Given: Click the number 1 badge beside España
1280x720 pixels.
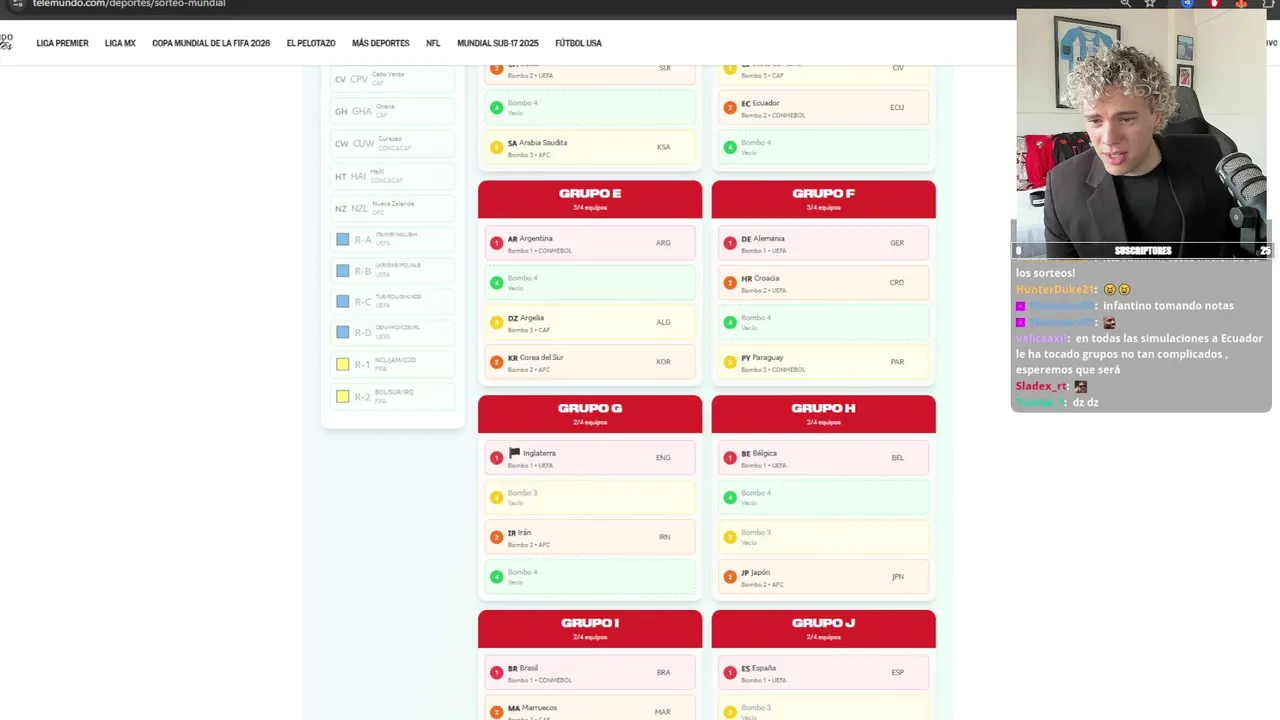Looking at the screenshot, I should [x=730, y=673].
